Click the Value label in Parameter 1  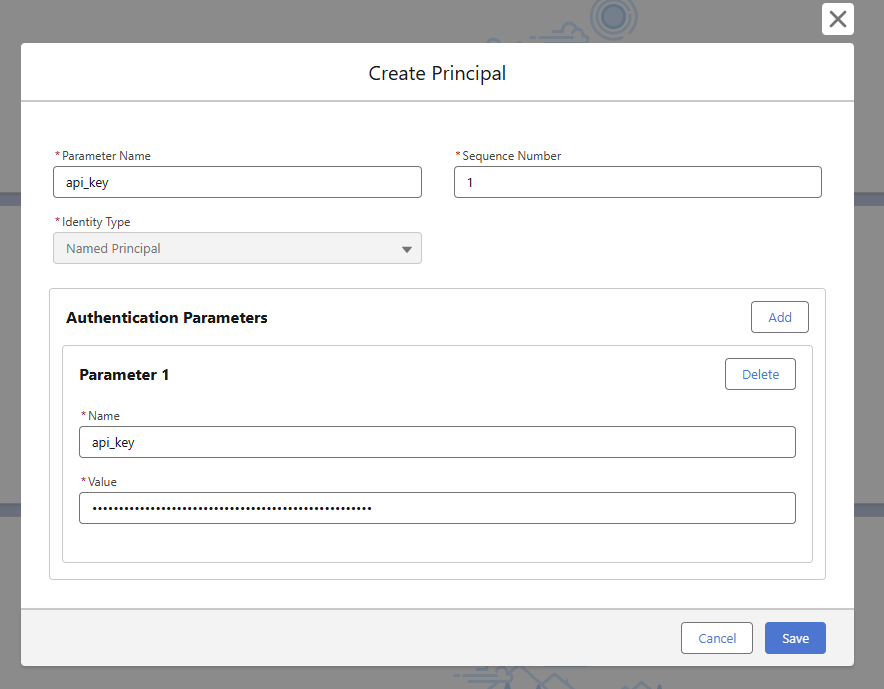pyautogui.click(x=102, y=482)
